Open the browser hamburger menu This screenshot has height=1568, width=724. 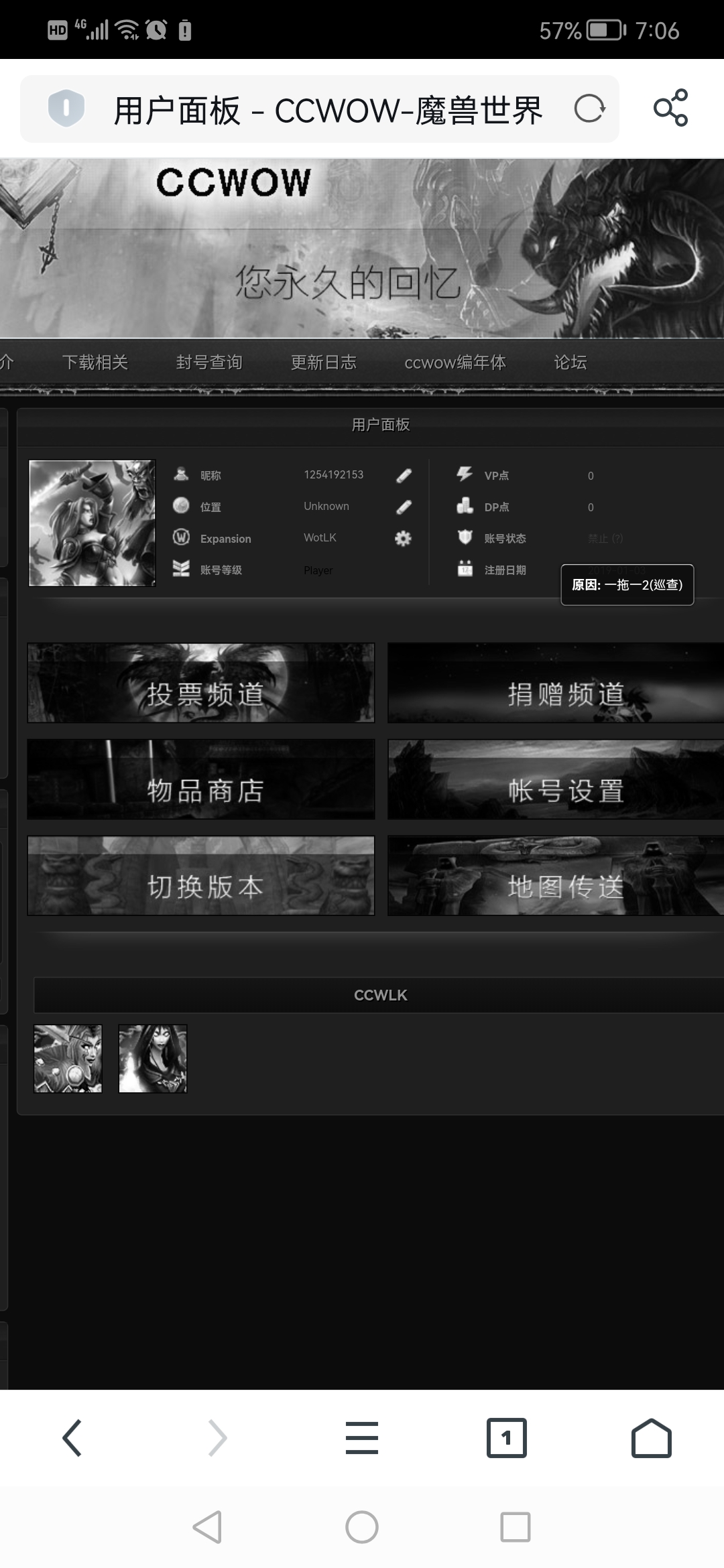point(362,1438)
